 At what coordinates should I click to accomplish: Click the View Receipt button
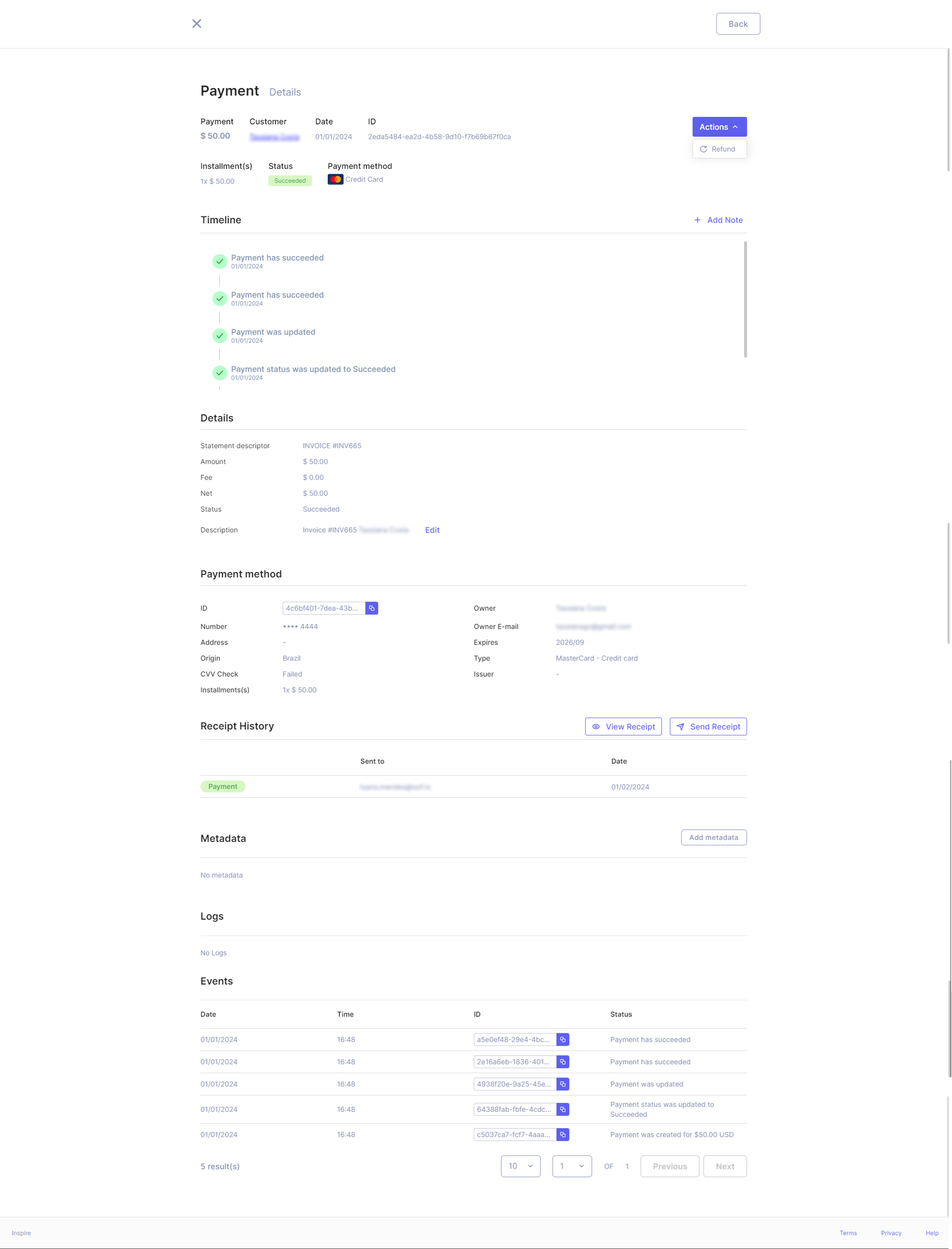(623, 726)
